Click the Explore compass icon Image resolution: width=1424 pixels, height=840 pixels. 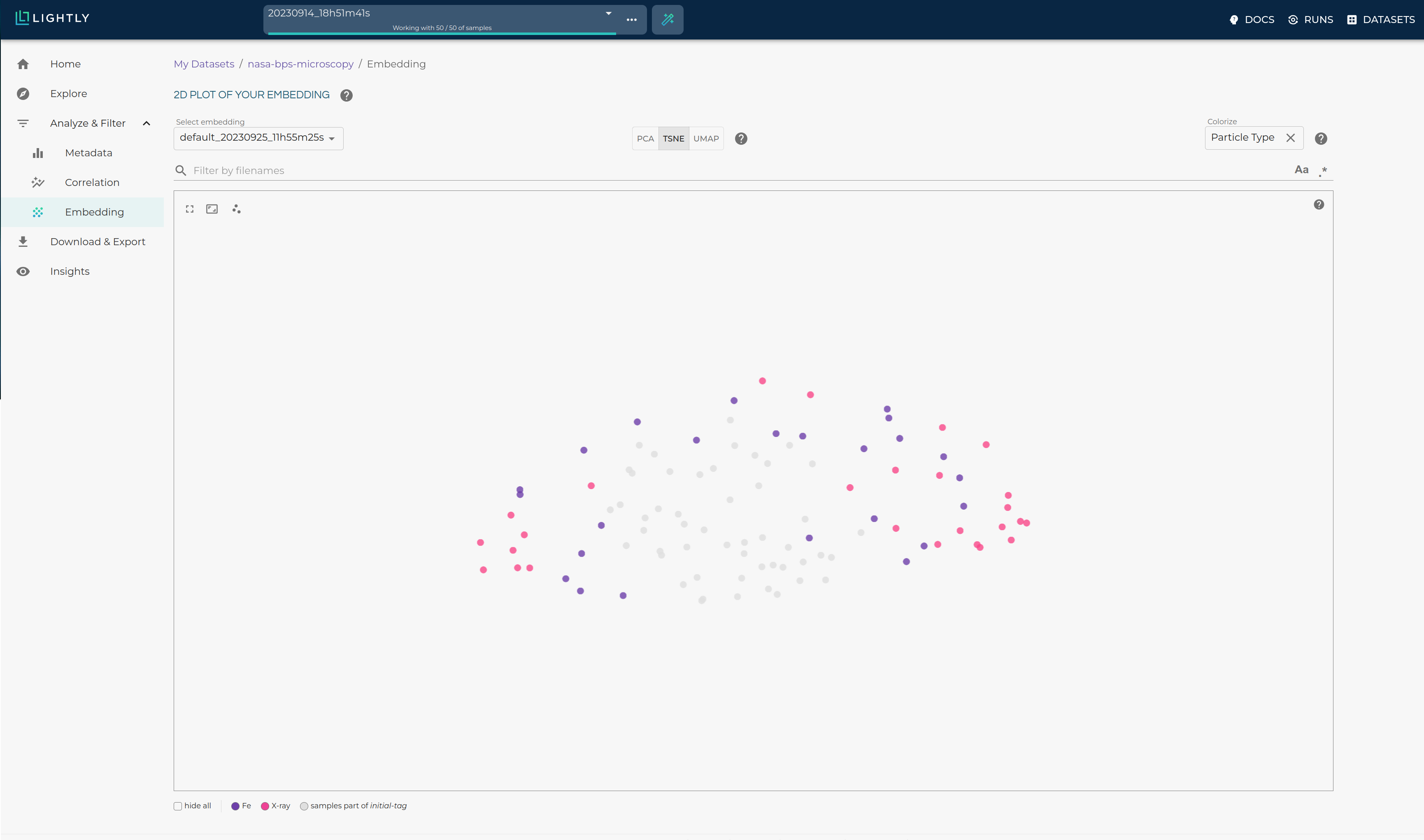23,93
